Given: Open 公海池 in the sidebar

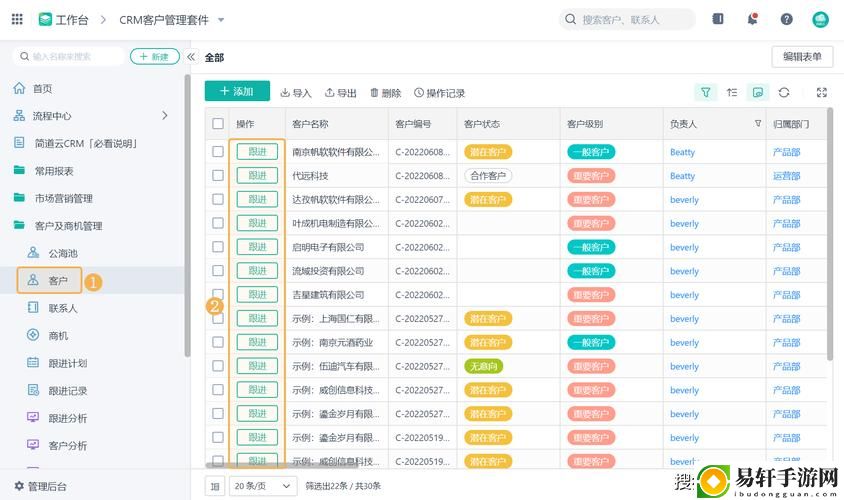Looking at the screenshot, I should point(63,253).
